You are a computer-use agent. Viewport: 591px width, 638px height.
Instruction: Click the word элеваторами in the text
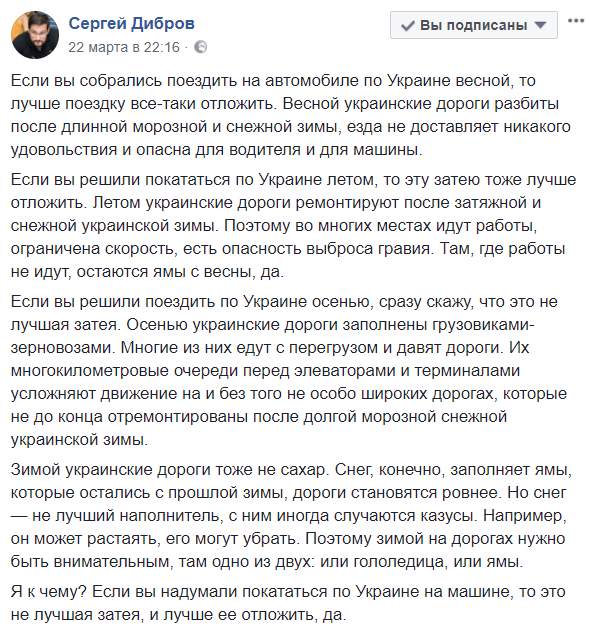[344, 371]
